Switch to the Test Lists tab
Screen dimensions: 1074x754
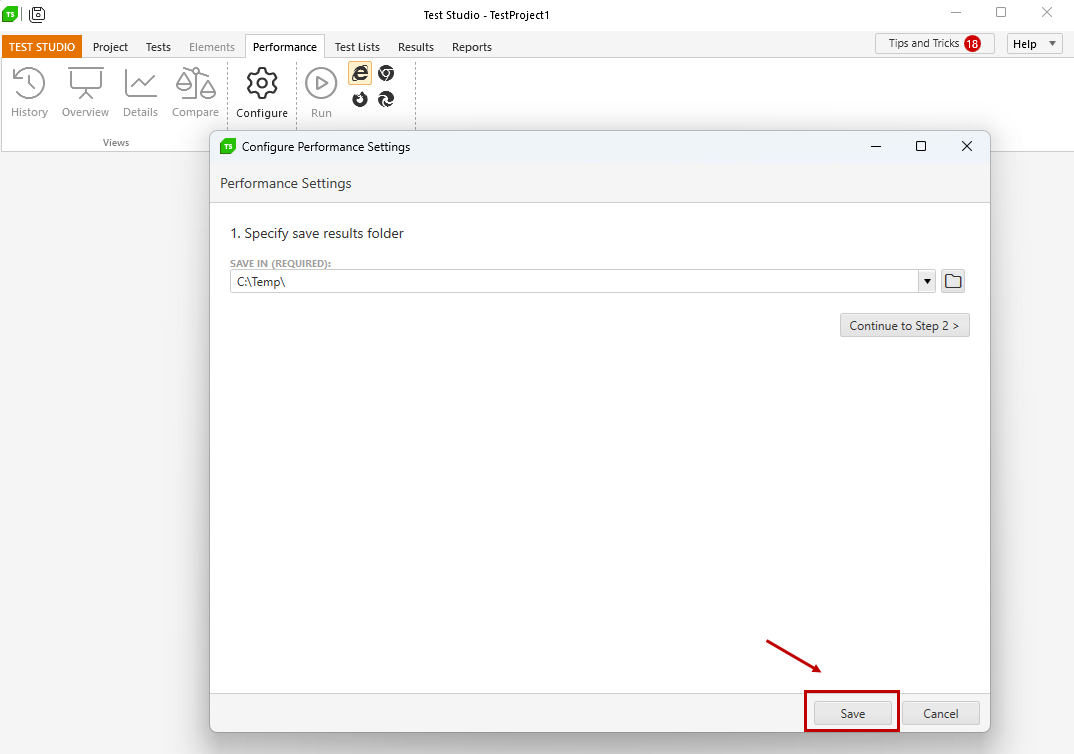click(x=357, y=47)
